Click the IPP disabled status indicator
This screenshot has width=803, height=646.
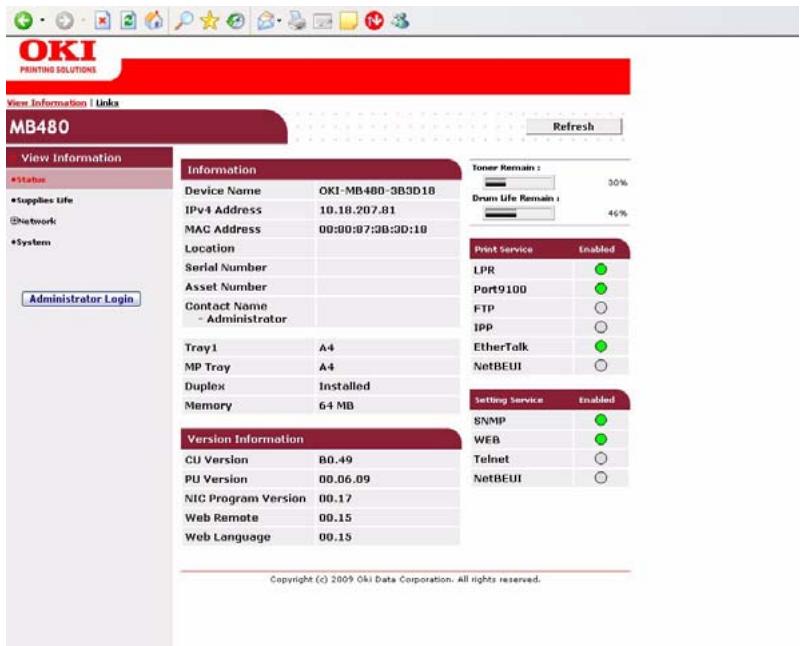coord(601,327)
